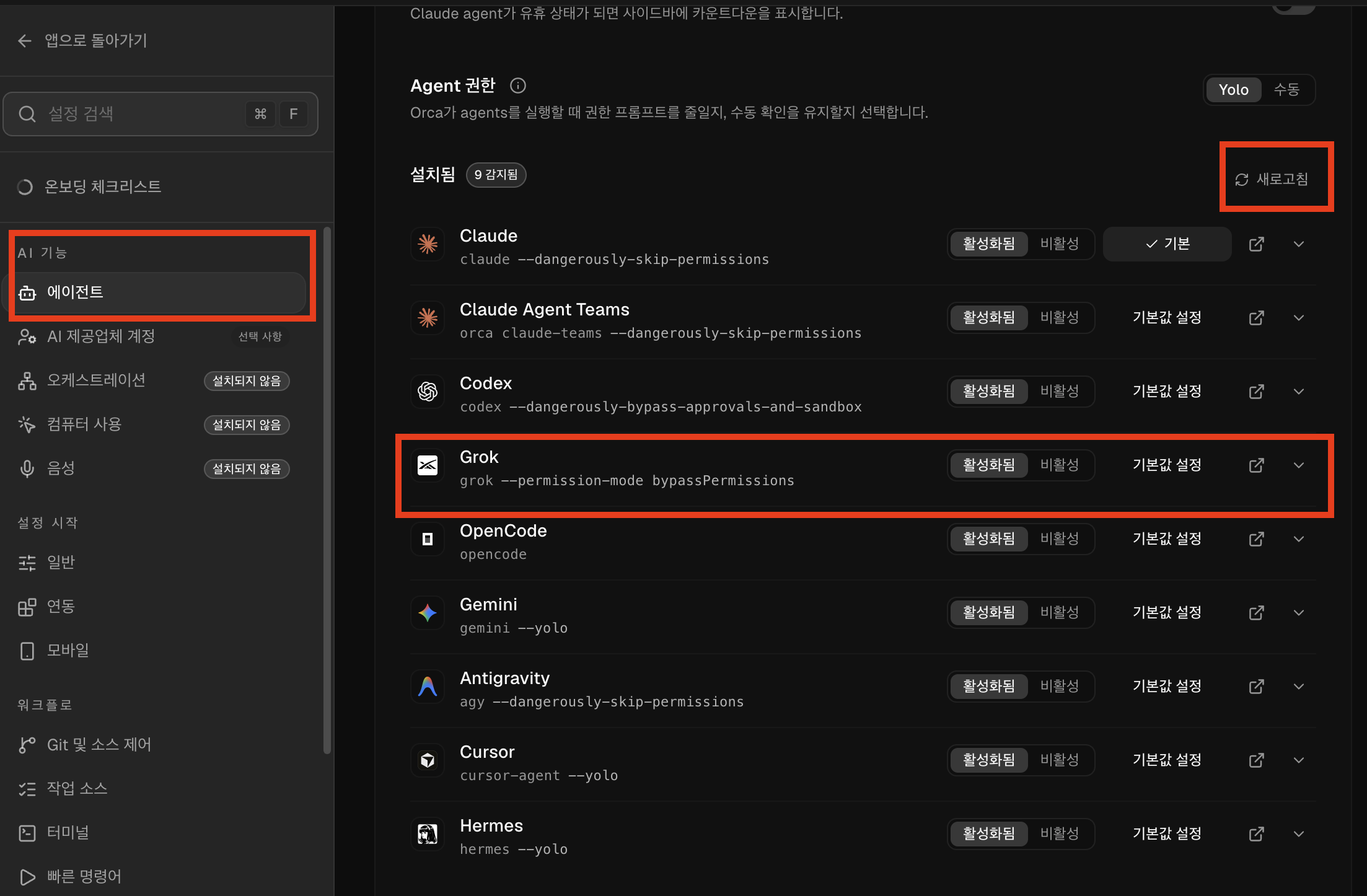Open 빠른 명령어 settings

point(155,877)
